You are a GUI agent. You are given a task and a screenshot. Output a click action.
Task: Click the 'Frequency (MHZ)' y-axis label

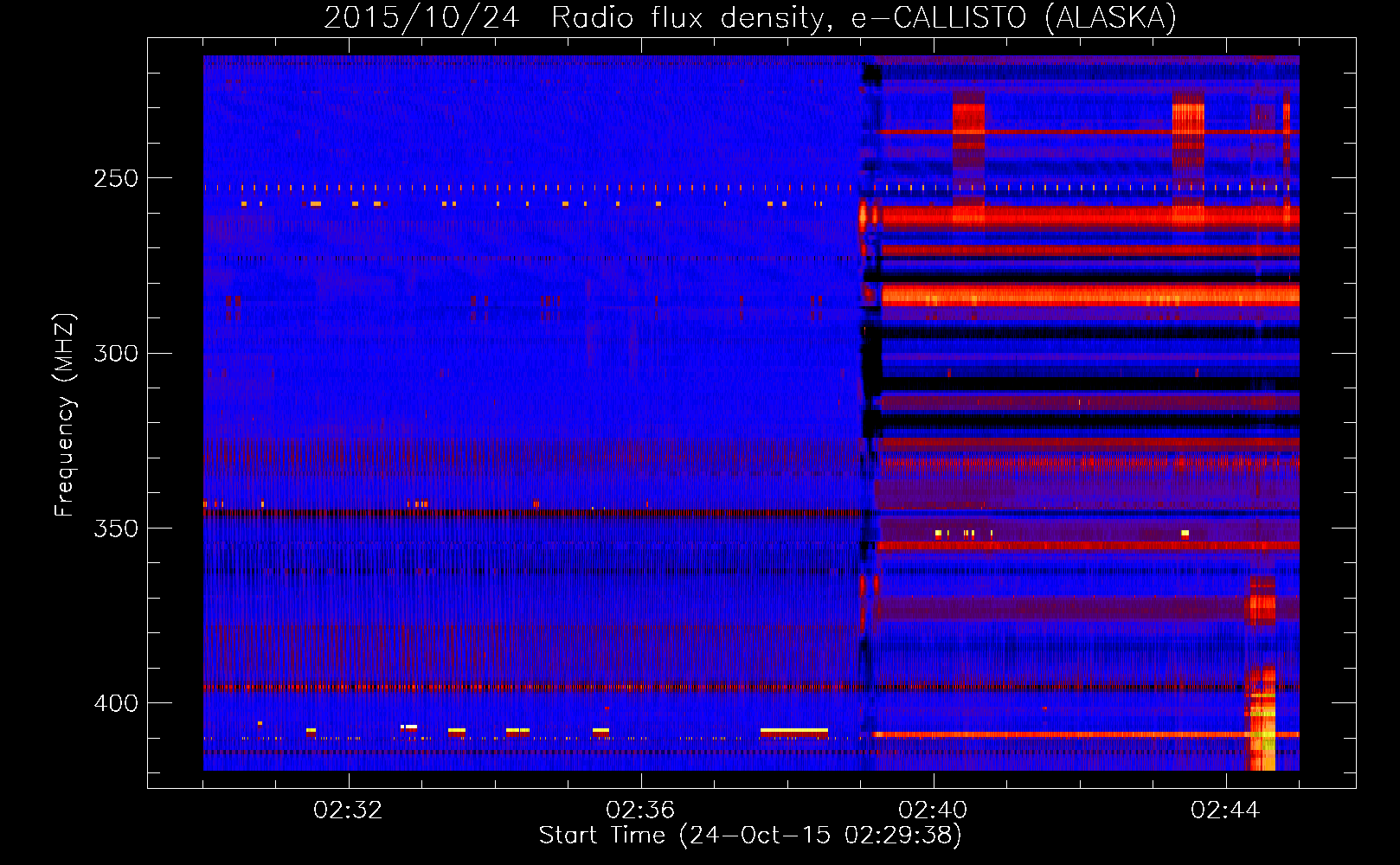(65, 414)
